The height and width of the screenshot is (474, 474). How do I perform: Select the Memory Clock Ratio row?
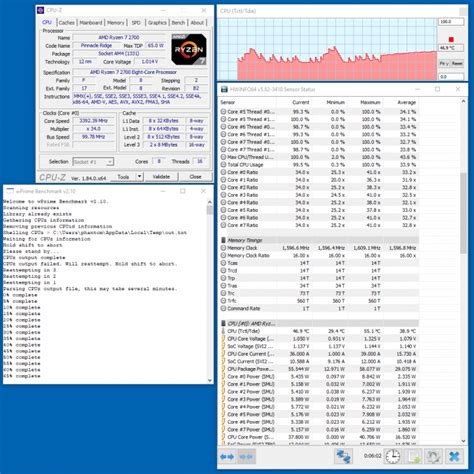(319, 255)
